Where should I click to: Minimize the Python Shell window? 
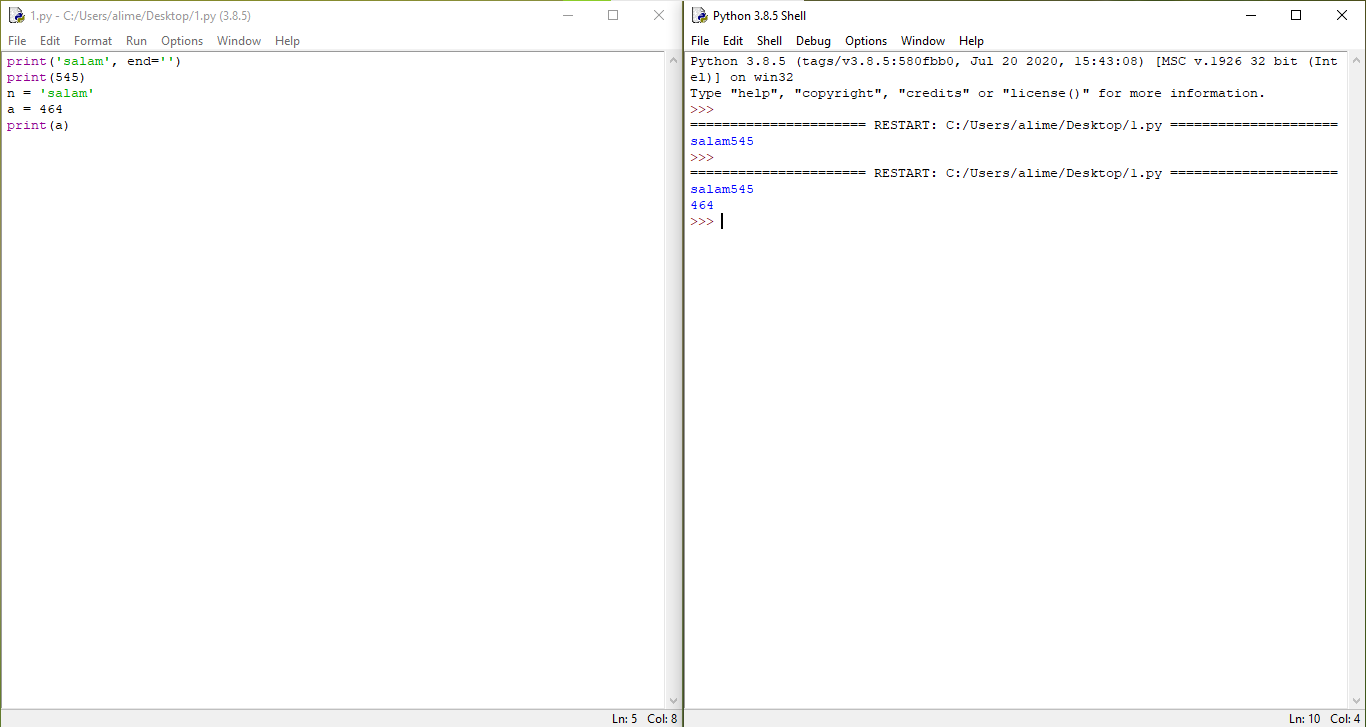[1250, 16]
